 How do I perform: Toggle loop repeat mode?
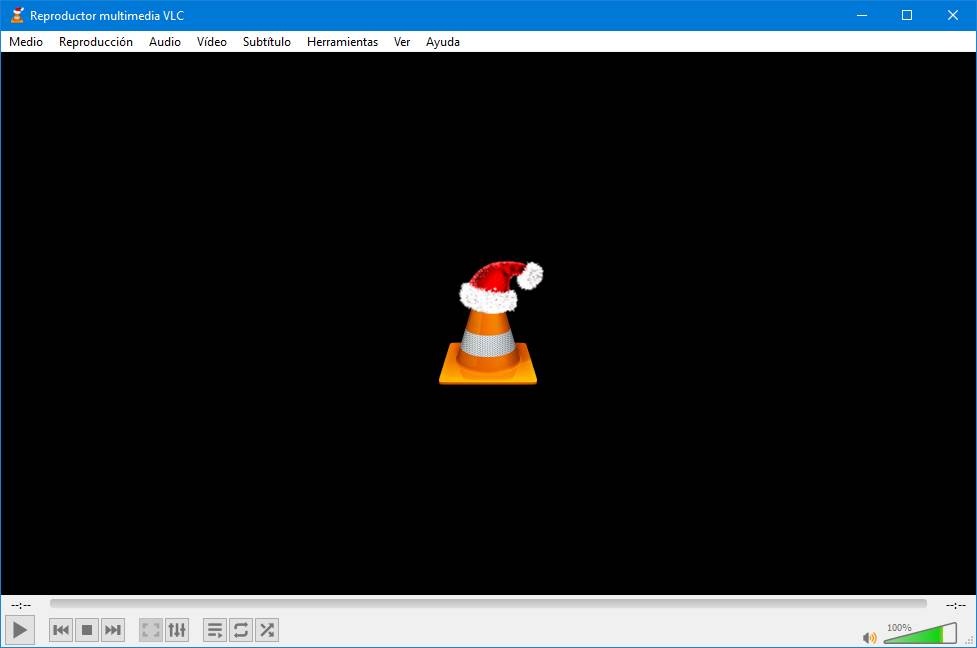click(241, 631)
